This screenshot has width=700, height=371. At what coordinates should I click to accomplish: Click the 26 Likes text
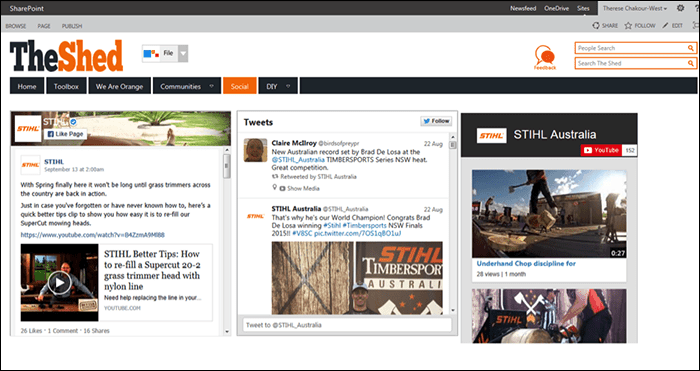tap(32, 331)
